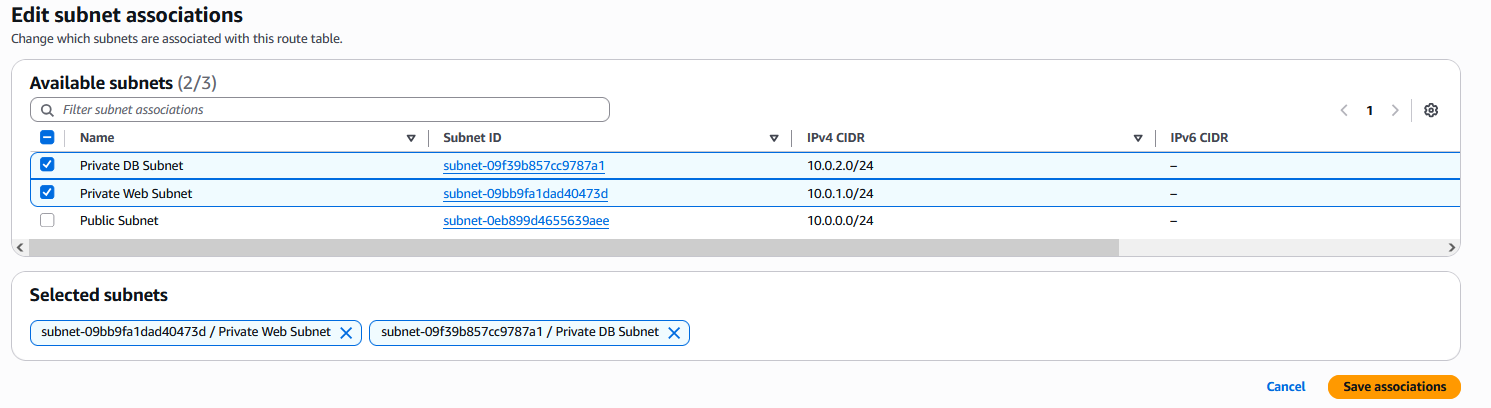Focus the Filter subnet associations field
1491x408 pixels.
330,110
